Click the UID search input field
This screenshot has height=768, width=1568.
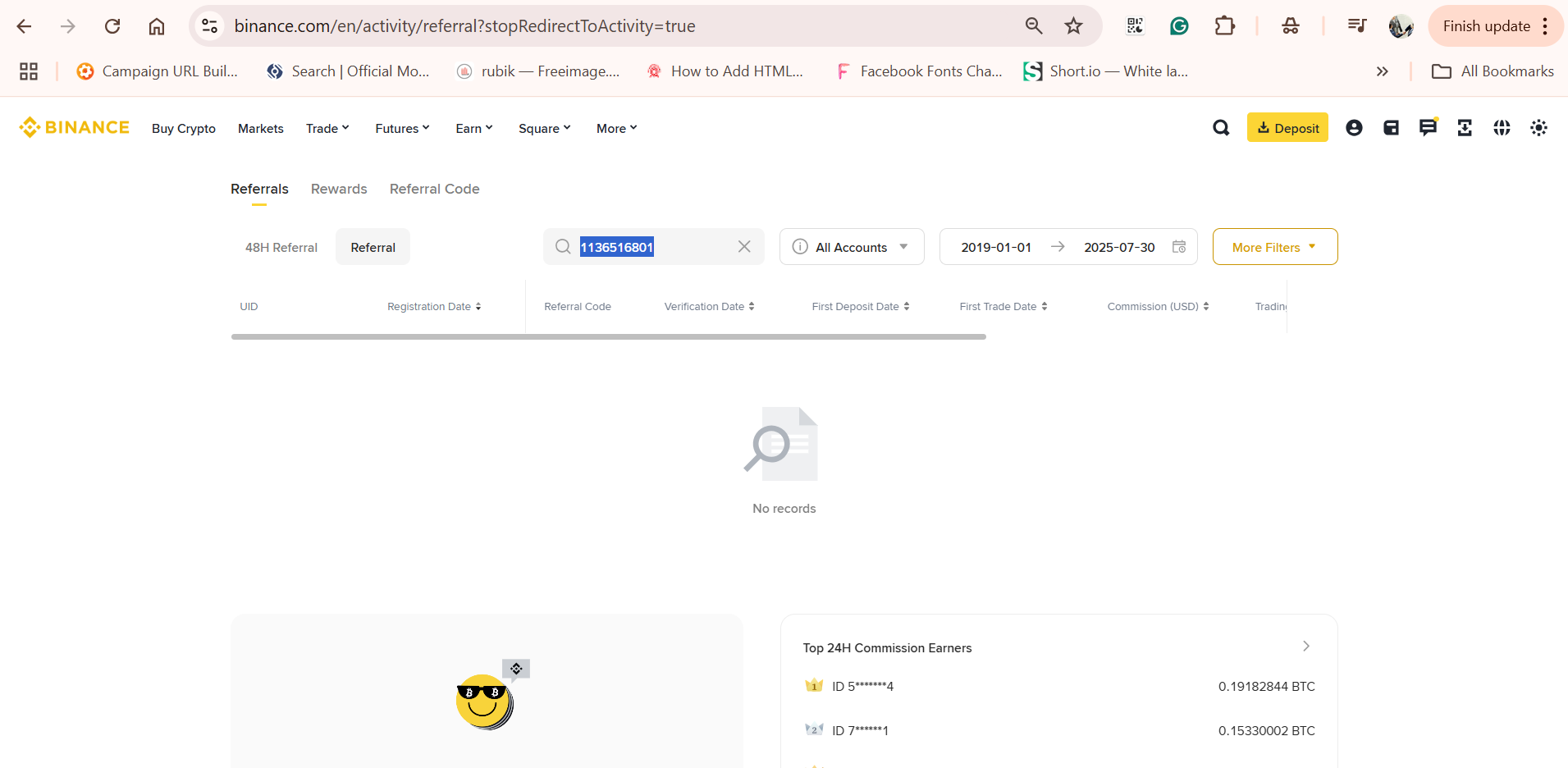tap(654, 246)
